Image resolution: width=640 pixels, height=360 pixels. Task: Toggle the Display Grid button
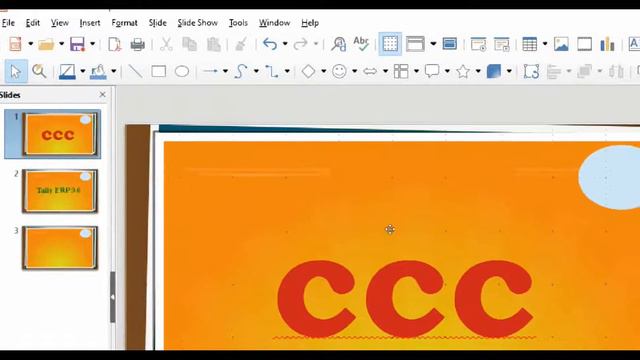pyautogui.click(x=390, y=44)
